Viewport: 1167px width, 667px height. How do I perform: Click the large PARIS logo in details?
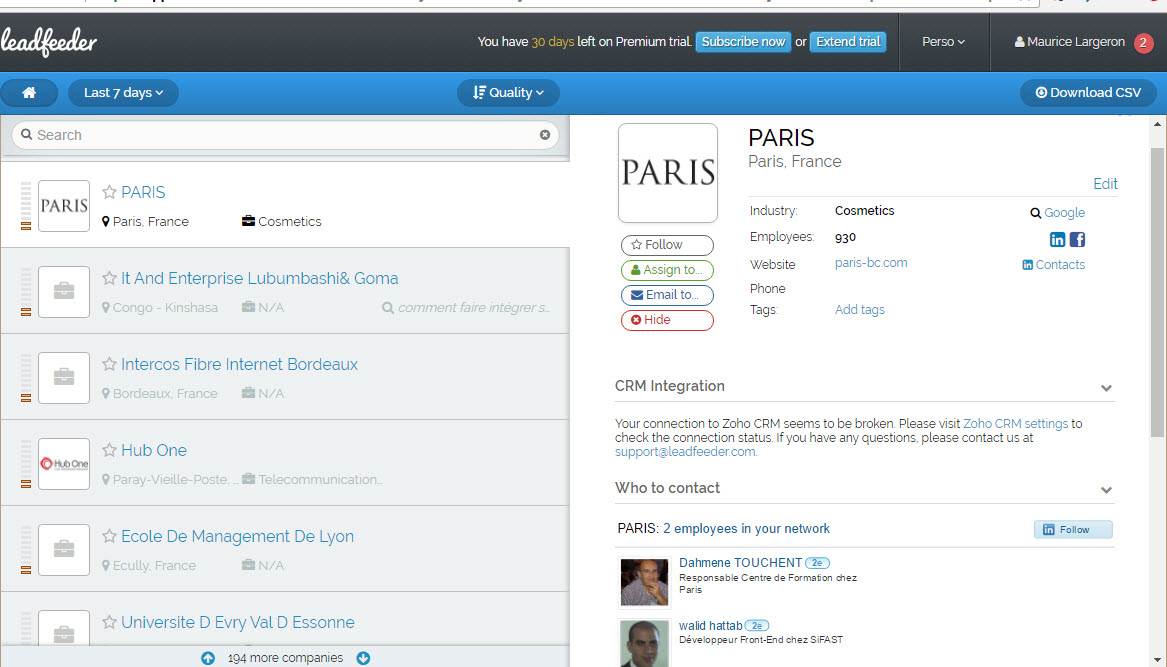668,173
